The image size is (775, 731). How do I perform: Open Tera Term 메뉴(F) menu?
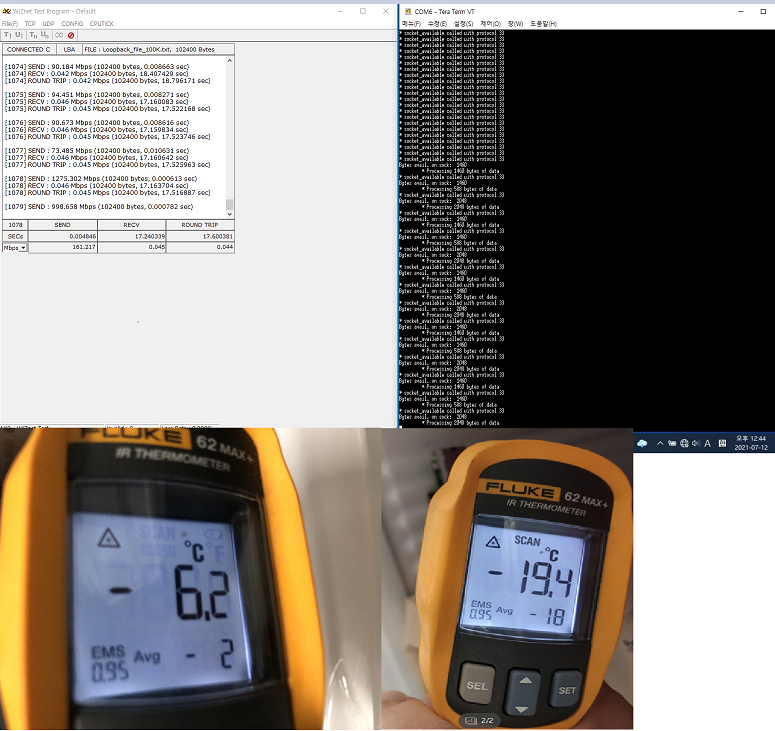coord(411,24)
